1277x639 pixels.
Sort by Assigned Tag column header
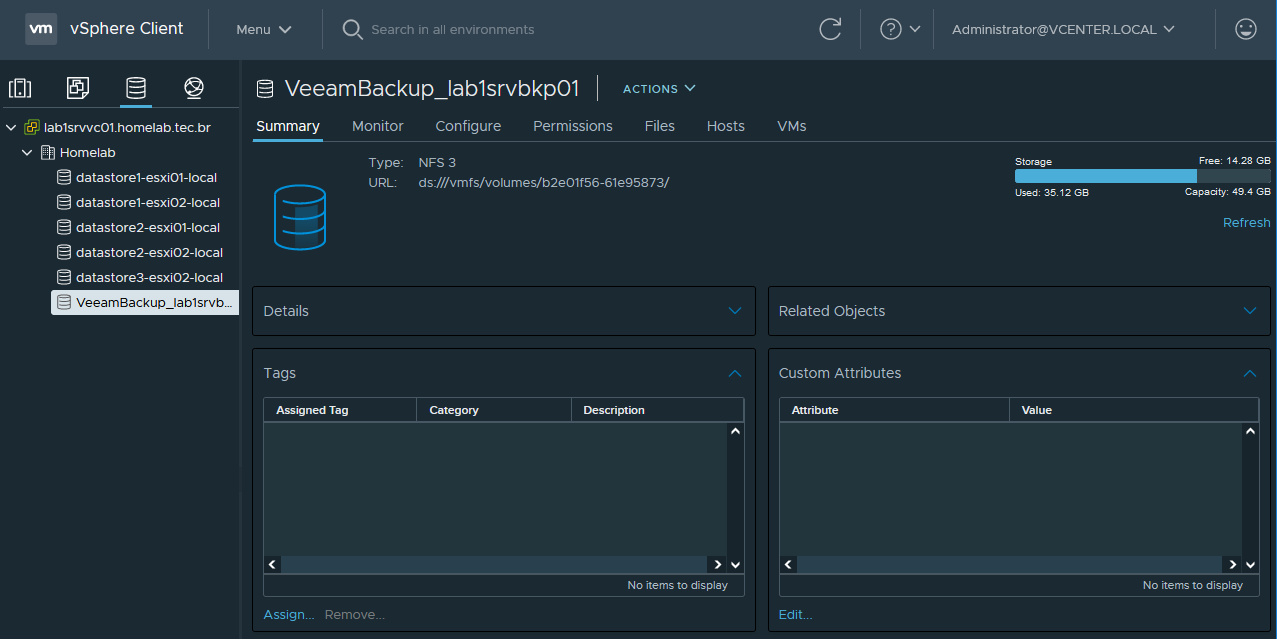coord(340,410)
